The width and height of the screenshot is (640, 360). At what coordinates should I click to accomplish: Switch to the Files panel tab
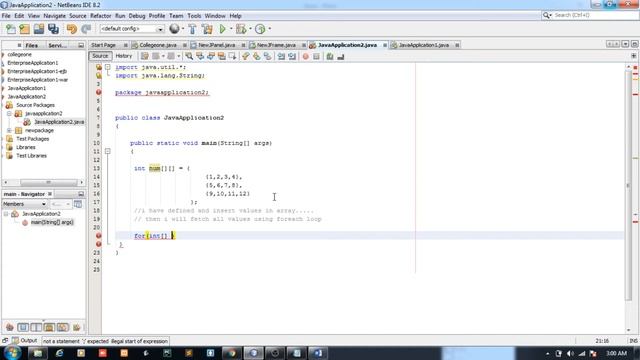[32, 45]
